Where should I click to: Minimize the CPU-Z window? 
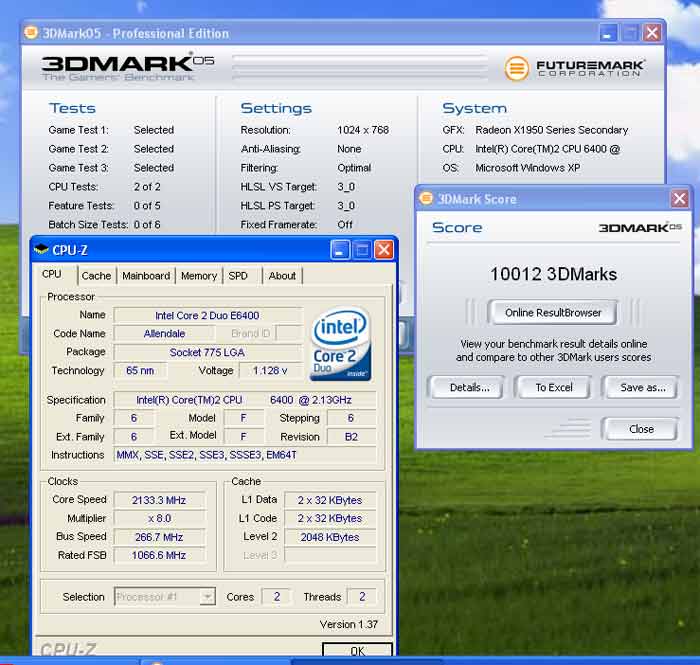pos(340,250)
